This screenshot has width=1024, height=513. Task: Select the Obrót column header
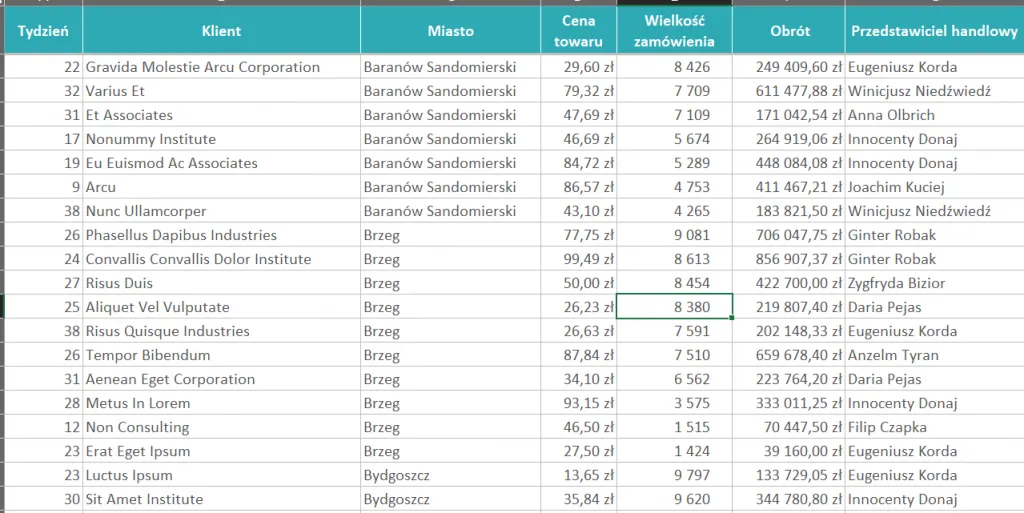coord(789,31)
